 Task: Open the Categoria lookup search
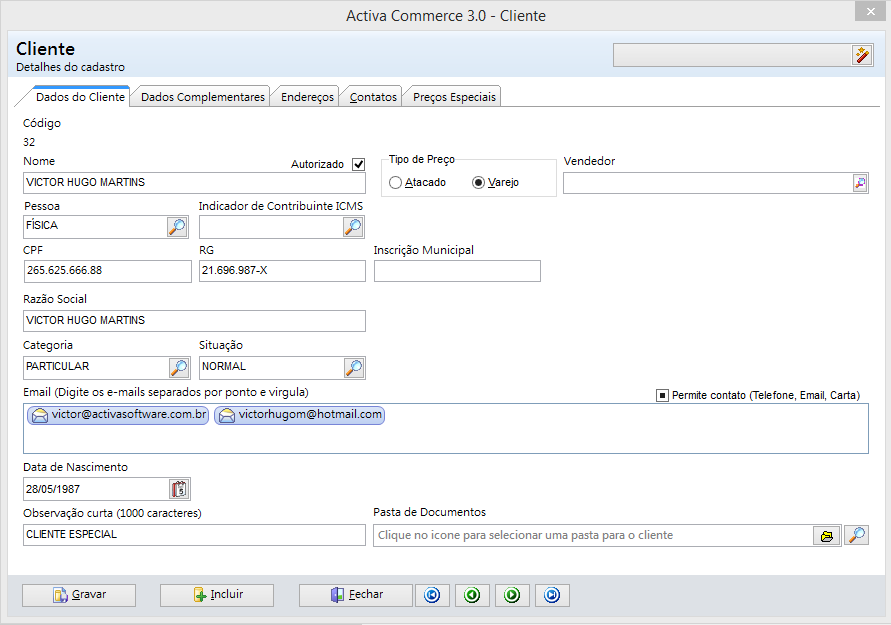[x=177, y=368]
